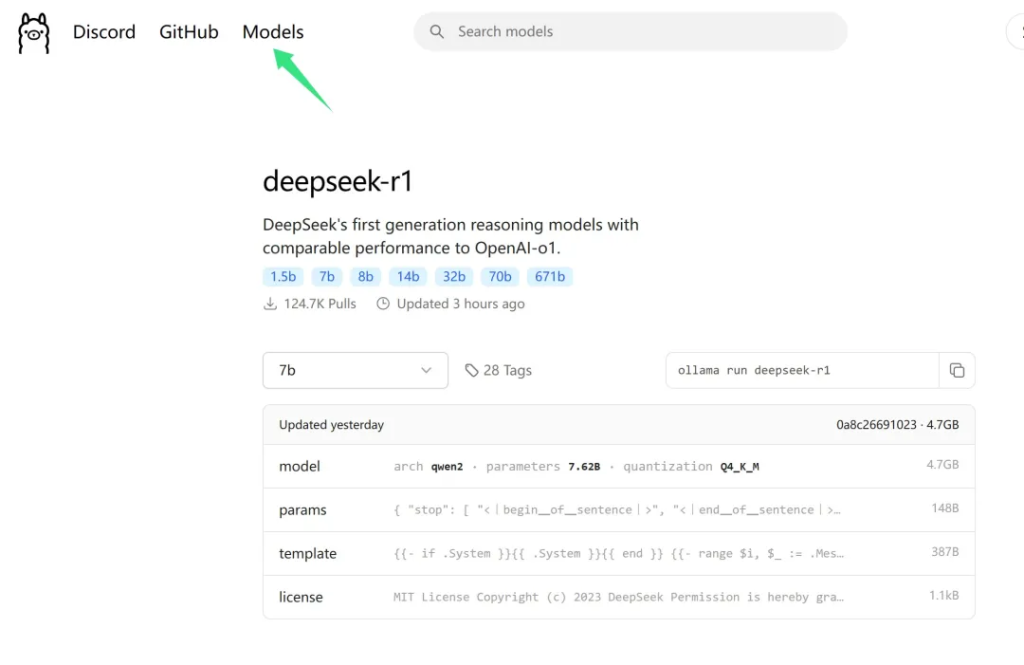
Task: Open the model file row
Action: pos(618,466)
